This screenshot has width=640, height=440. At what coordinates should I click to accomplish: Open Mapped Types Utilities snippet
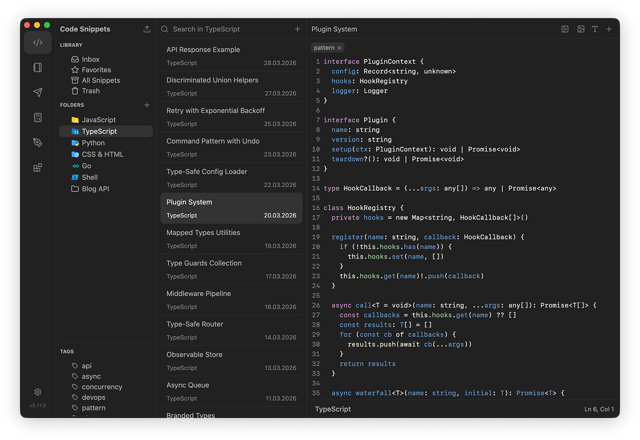coord(231,239)
